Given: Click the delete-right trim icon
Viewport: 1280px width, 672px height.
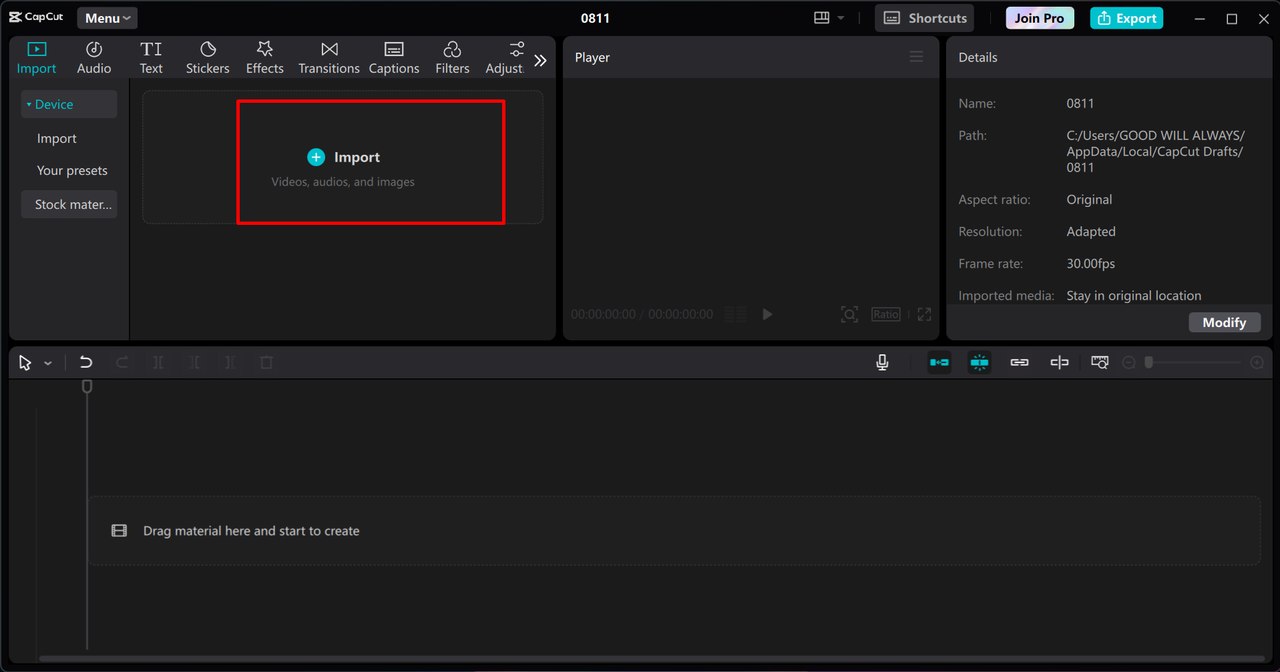Looking at the screenshot, I should (x=230, y=363).
